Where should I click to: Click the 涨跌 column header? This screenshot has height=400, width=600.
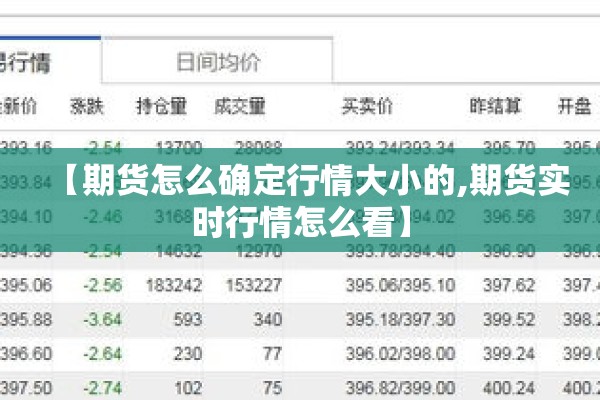pos(87,106)
